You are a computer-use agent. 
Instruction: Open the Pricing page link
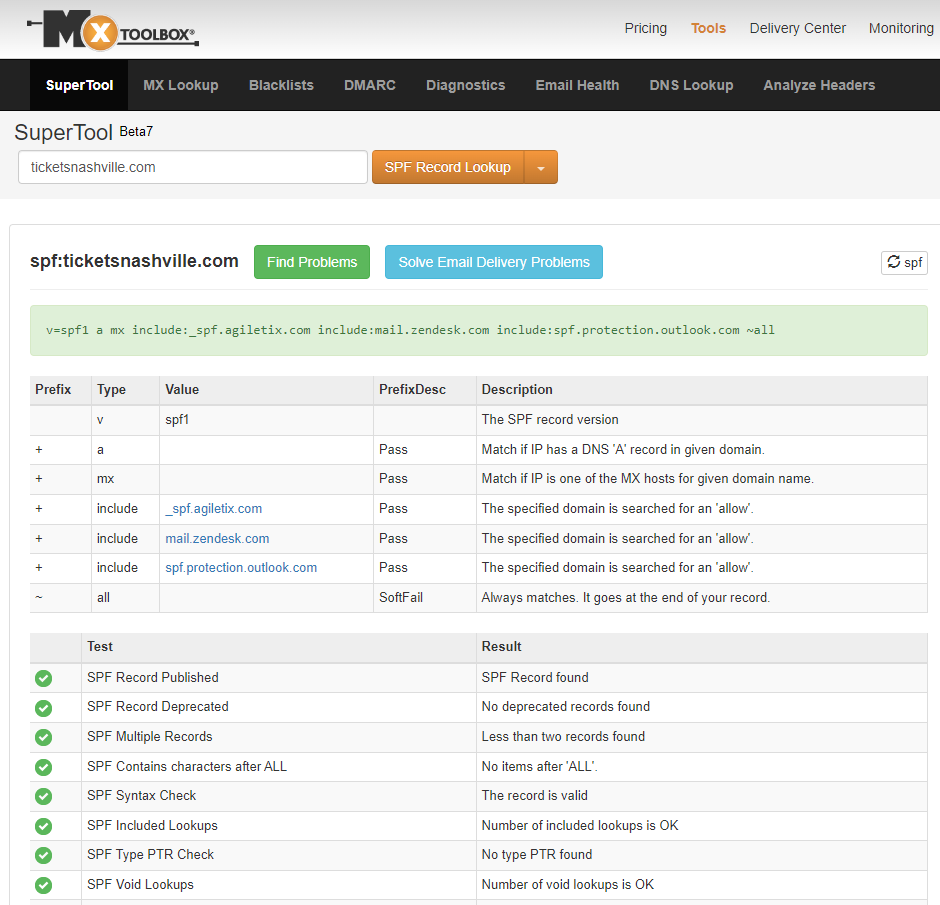pos(645,28)
